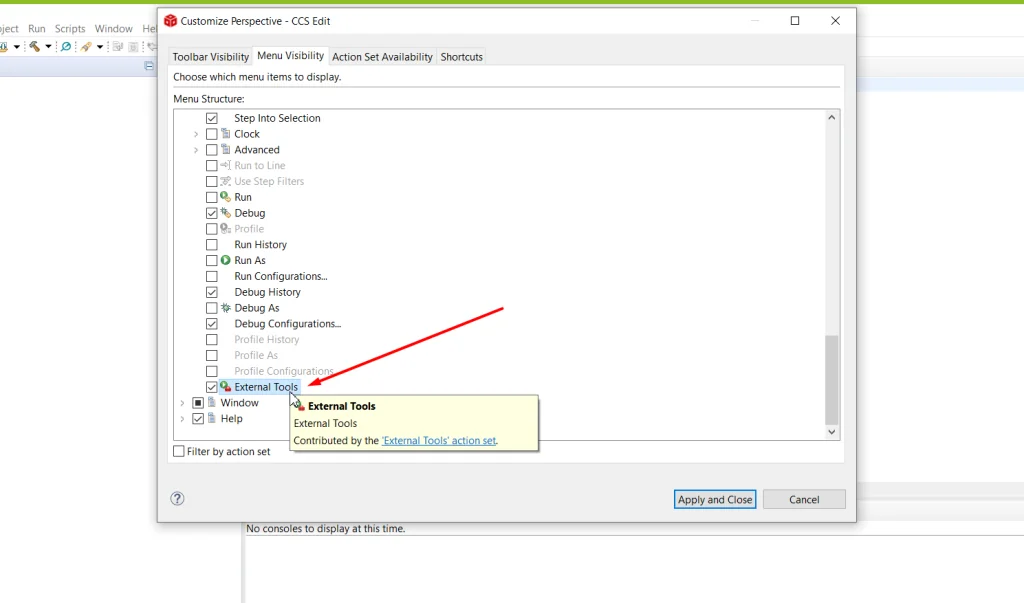Screen dimensions: 1024x603
Task: Switch to the Toolbar Visibility tab
Action: pyautogui.click(x=210, y=57)
